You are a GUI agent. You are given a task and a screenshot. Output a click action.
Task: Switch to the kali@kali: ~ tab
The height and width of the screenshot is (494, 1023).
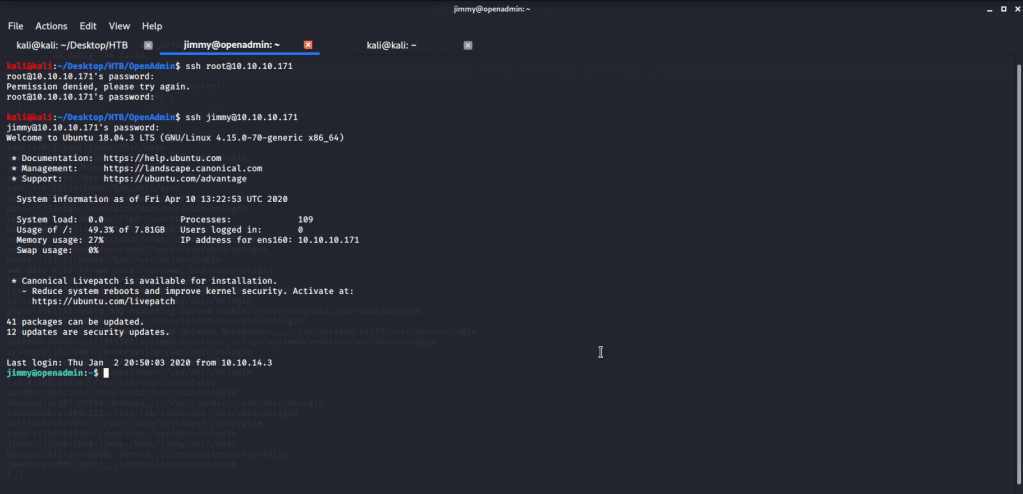coord(391,45)
